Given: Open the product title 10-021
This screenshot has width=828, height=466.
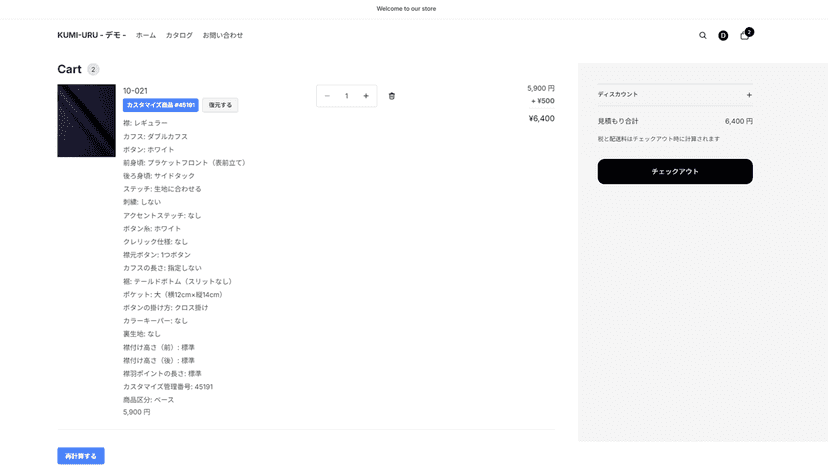Looking at the screenshot, I should pyautogui.click(x=135, y=91).
